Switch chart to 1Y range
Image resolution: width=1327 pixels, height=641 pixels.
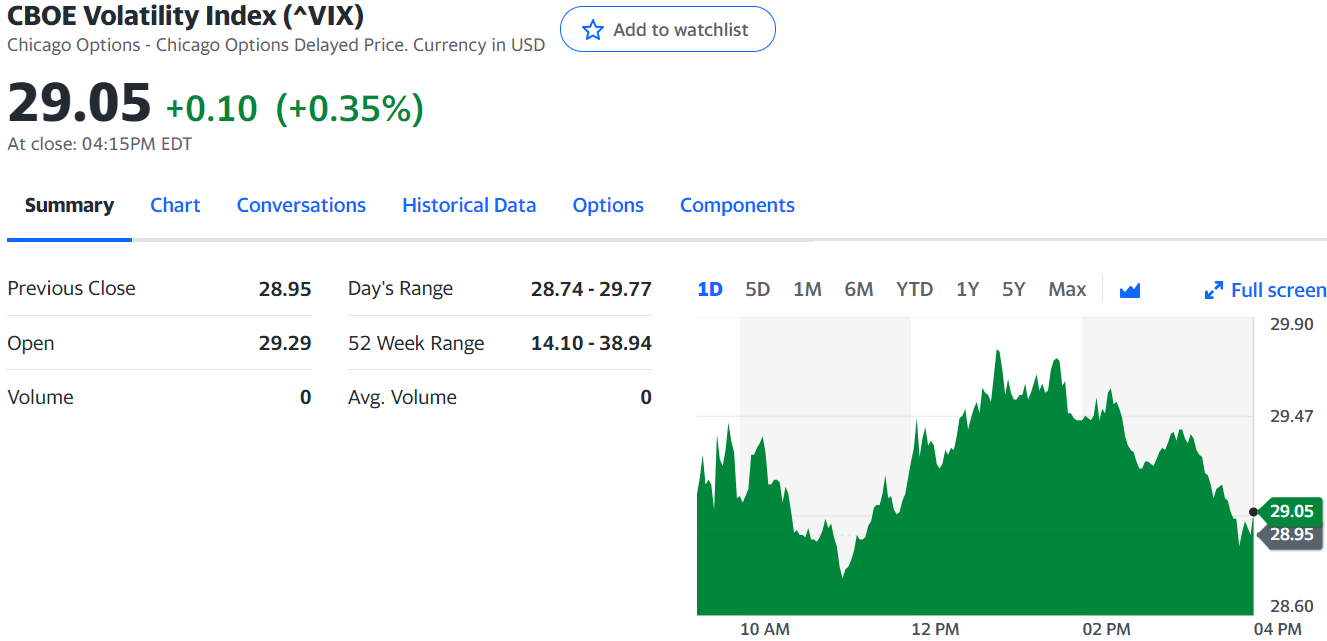coord(967,289)
